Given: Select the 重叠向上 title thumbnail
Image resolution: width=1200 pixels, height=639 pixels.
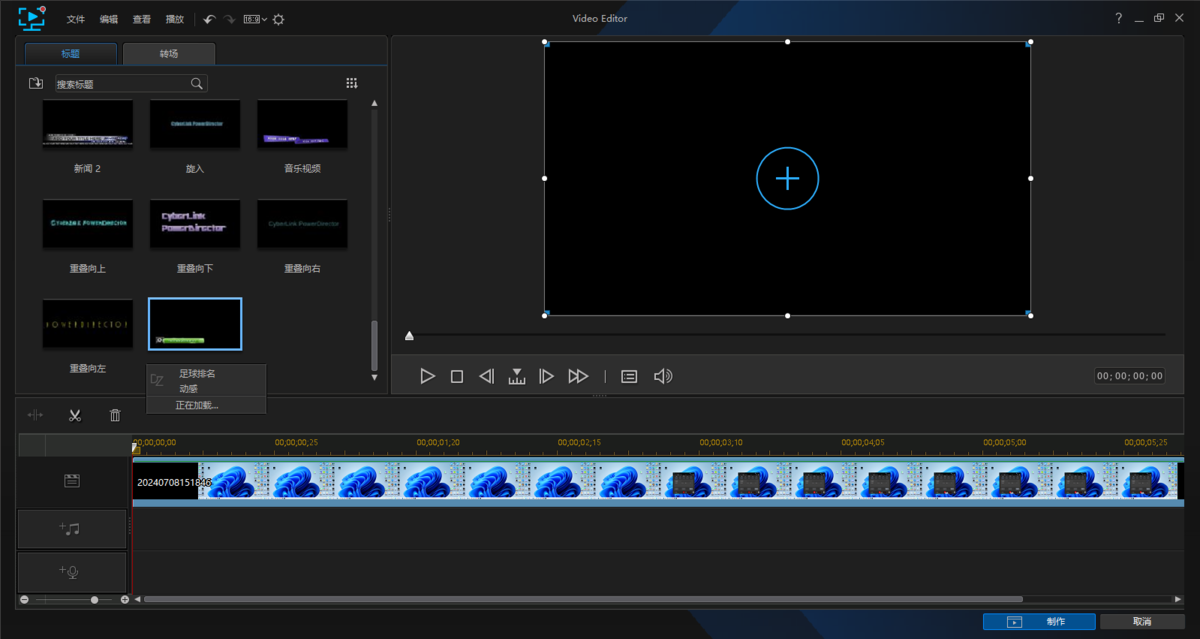Looking at the screenshot, I should (x=88, y=225).
